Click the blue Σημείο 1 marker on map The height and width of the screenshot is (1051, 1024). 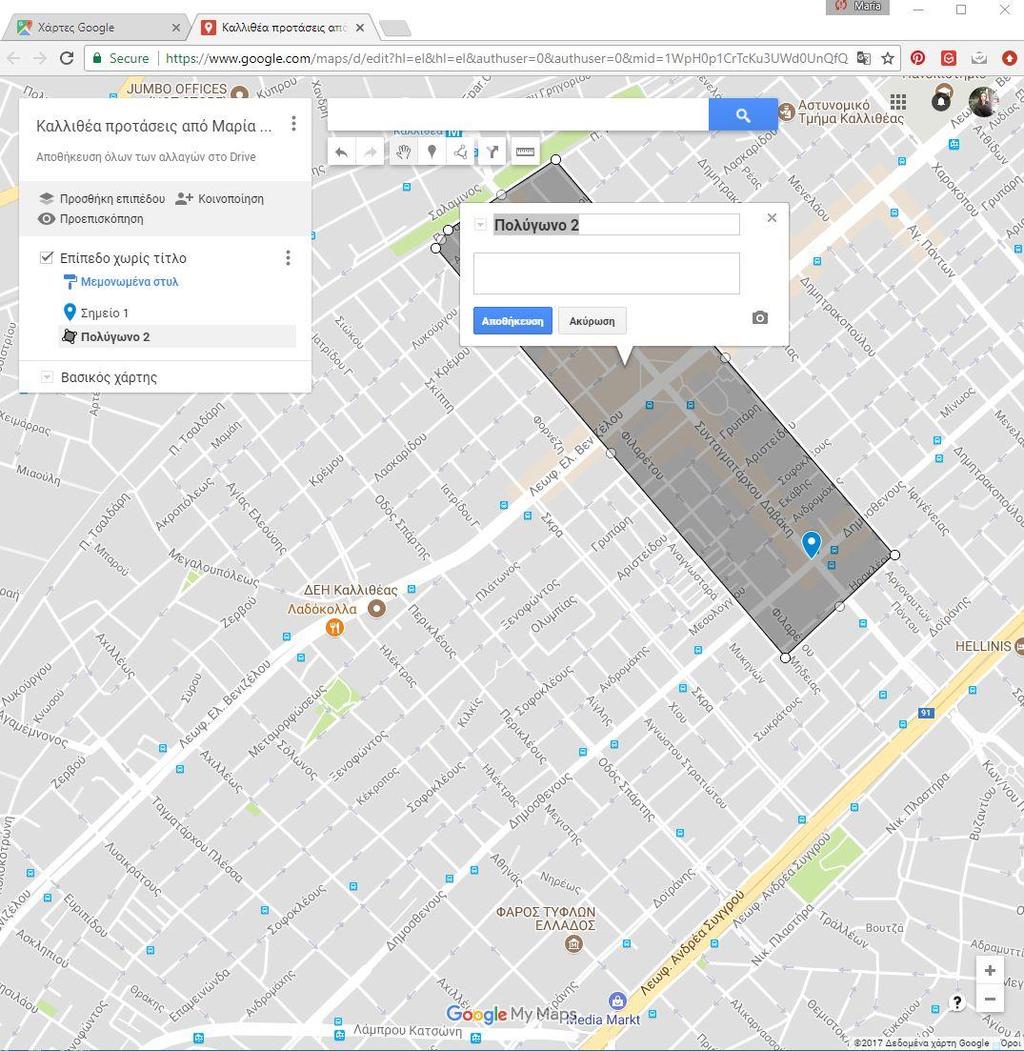(x=812, y=544)
